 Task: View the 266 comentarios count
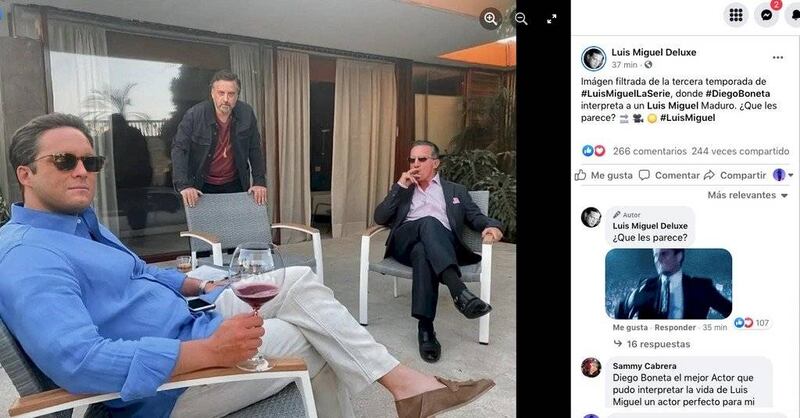(646, 151)
